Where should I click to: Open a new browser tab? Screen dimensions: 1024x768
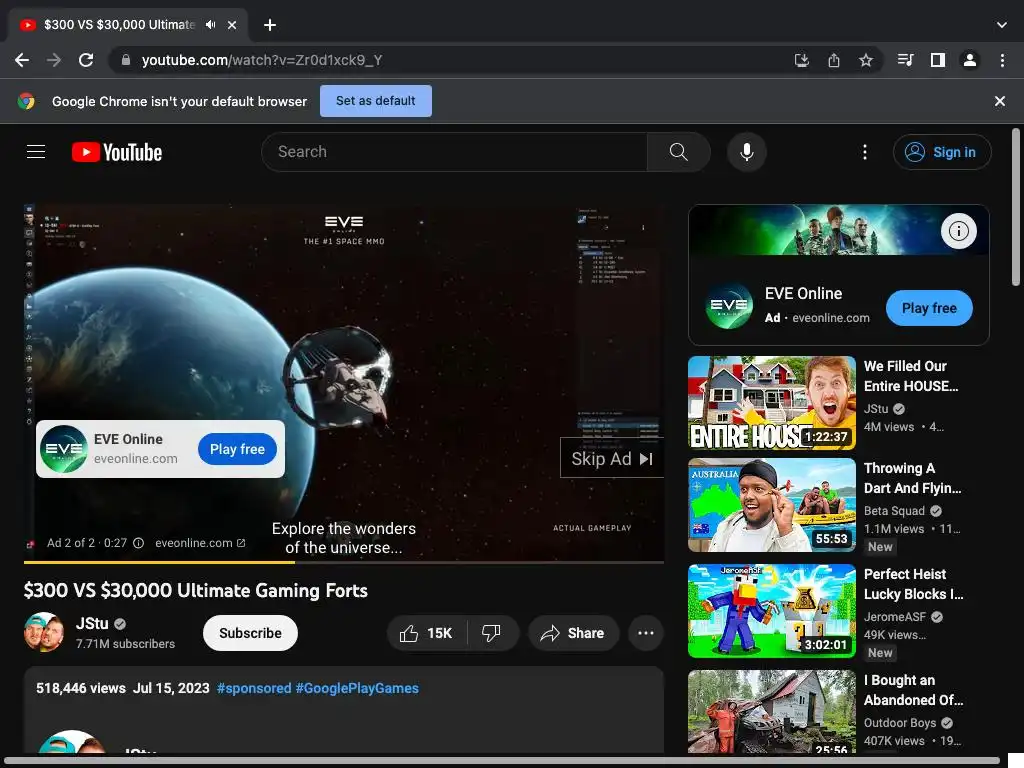pos(270,25)
